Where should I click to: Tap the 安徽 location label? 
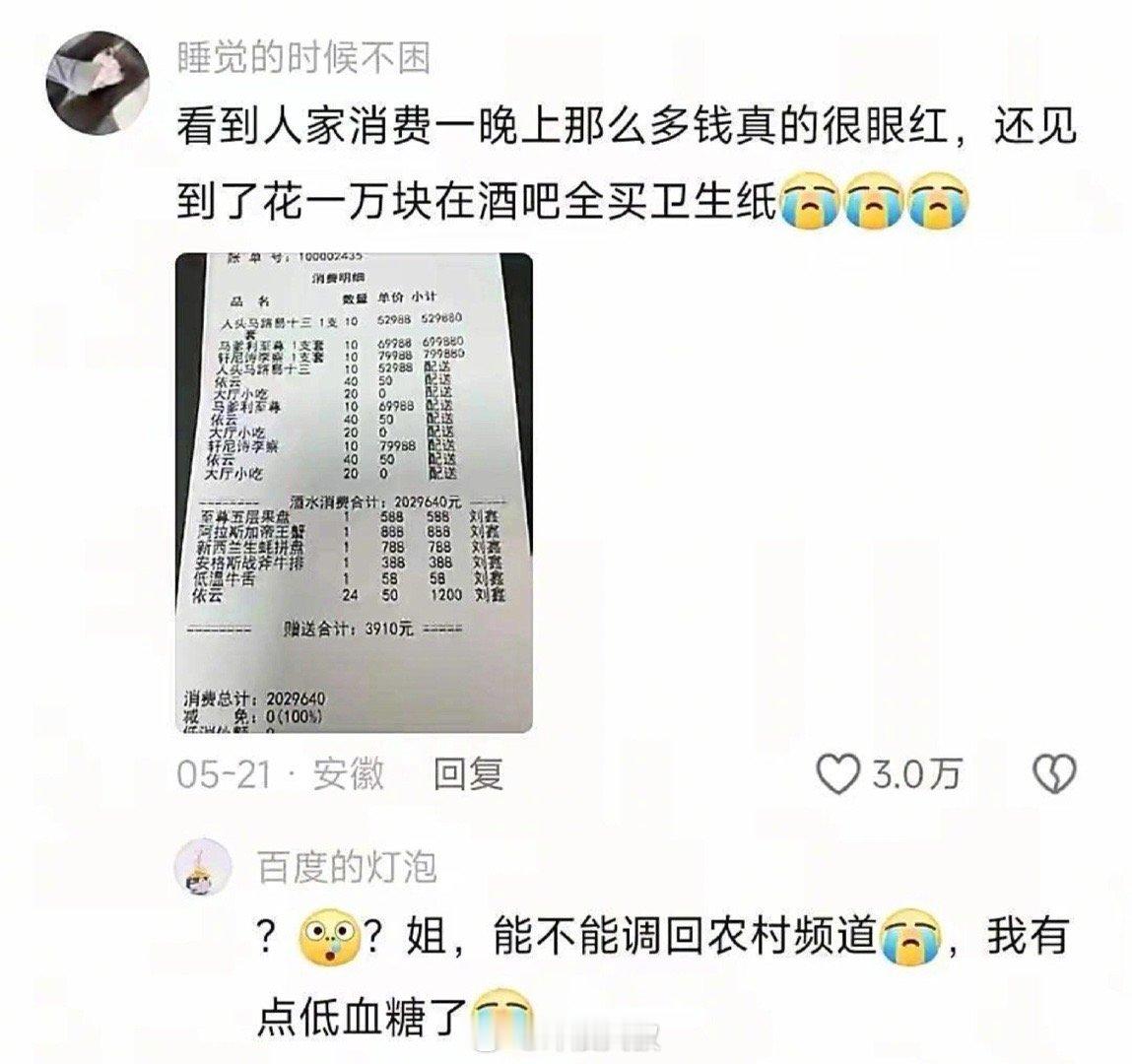click(x=348, y=775)
